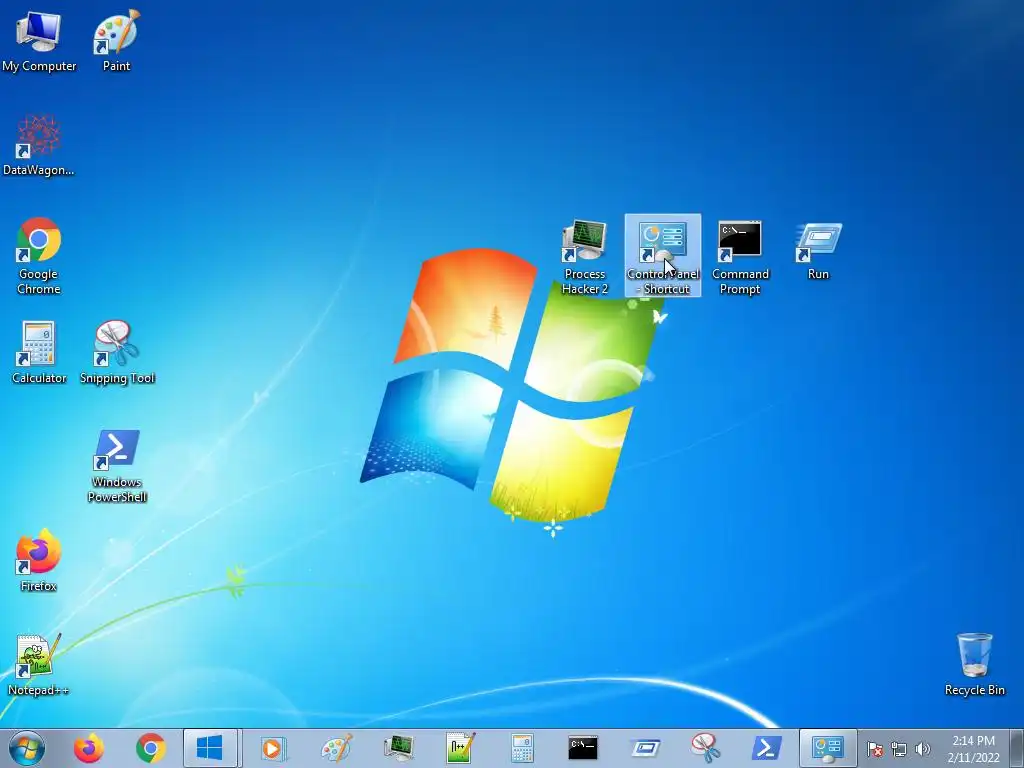Select the Snipping Tool desktop shortcut

point(117,353)
